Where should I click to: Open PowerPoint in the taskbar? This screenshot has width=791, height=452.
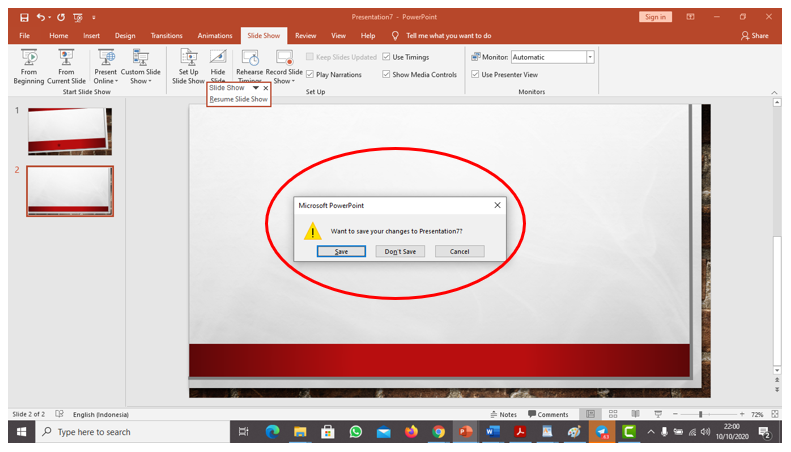click(465, 432)
